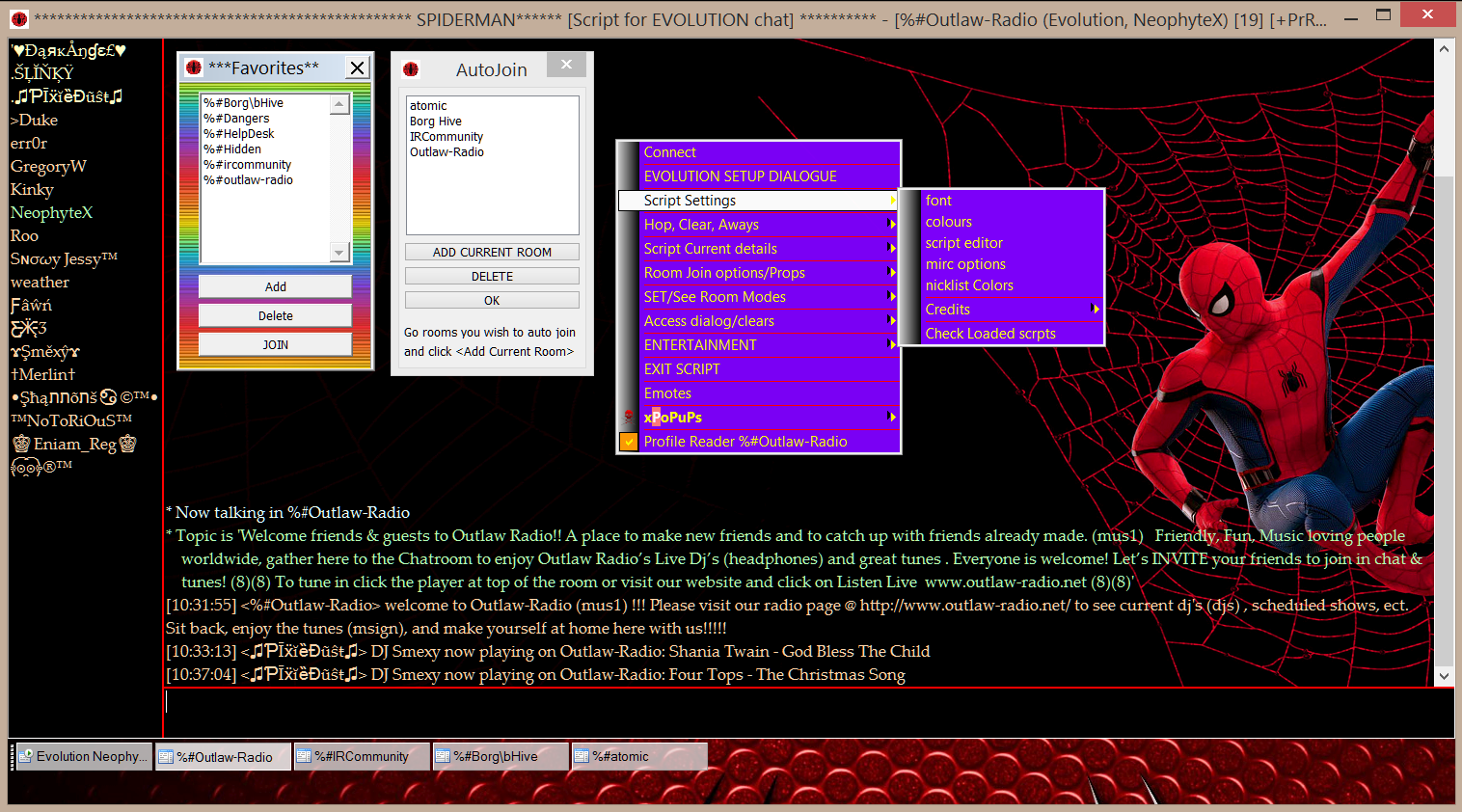Image resolution: width=1462 pixels, height=812 pixels.
Task: Click the skull icon beside xPoPuPs
Action: click(x=629, y=418)
